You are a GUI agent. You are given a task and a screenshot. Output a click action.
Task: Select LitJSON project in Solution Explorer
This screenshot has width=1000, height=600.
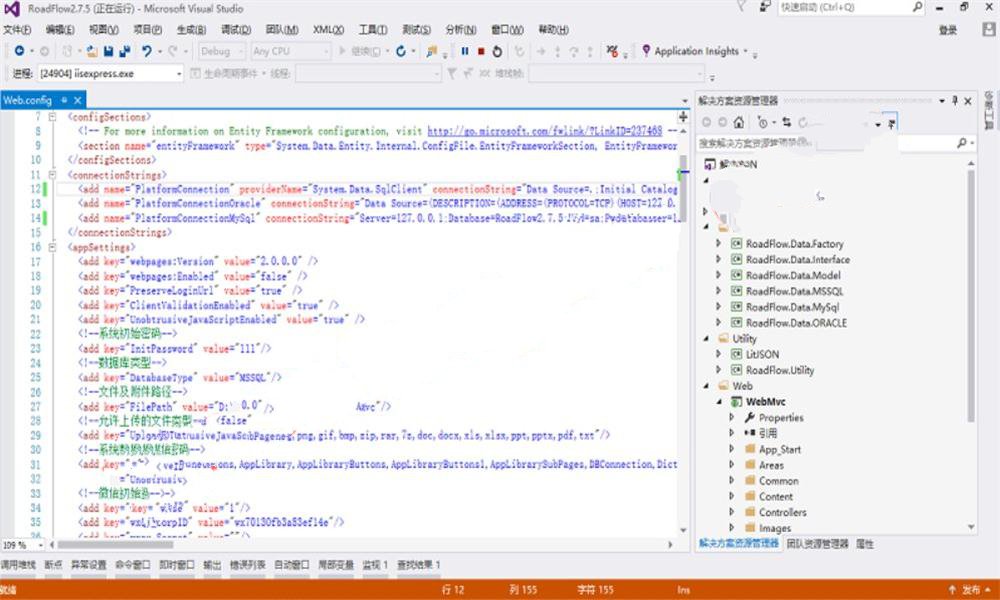[x=762, y=355]
